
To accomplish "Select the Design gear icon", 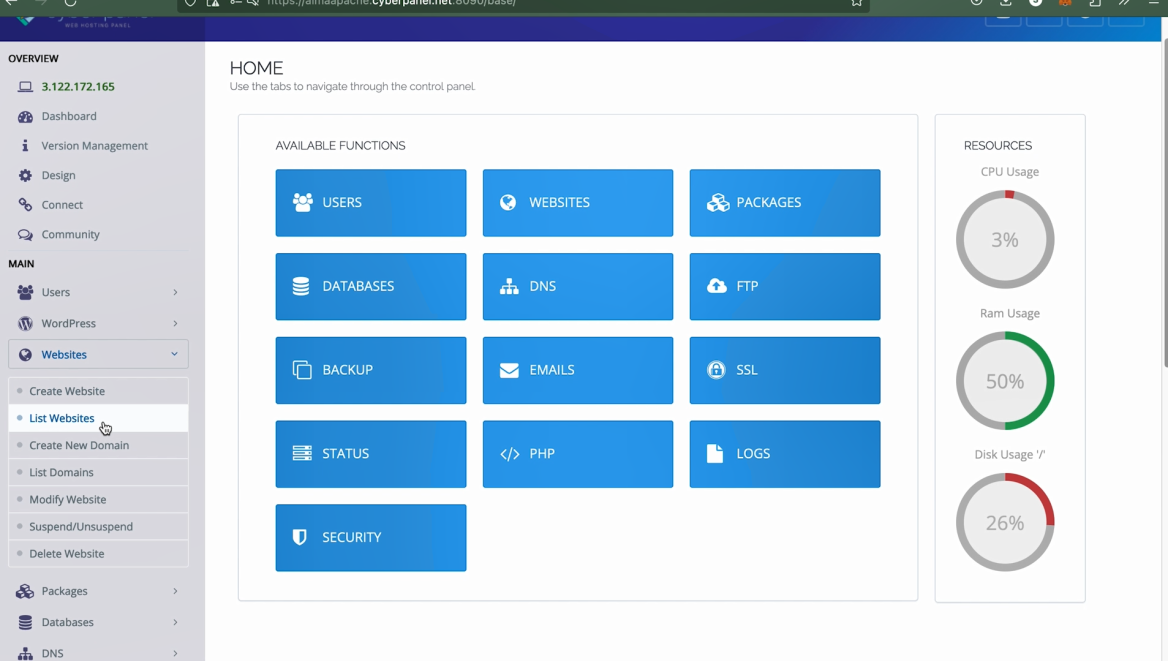I will point(25,175).
